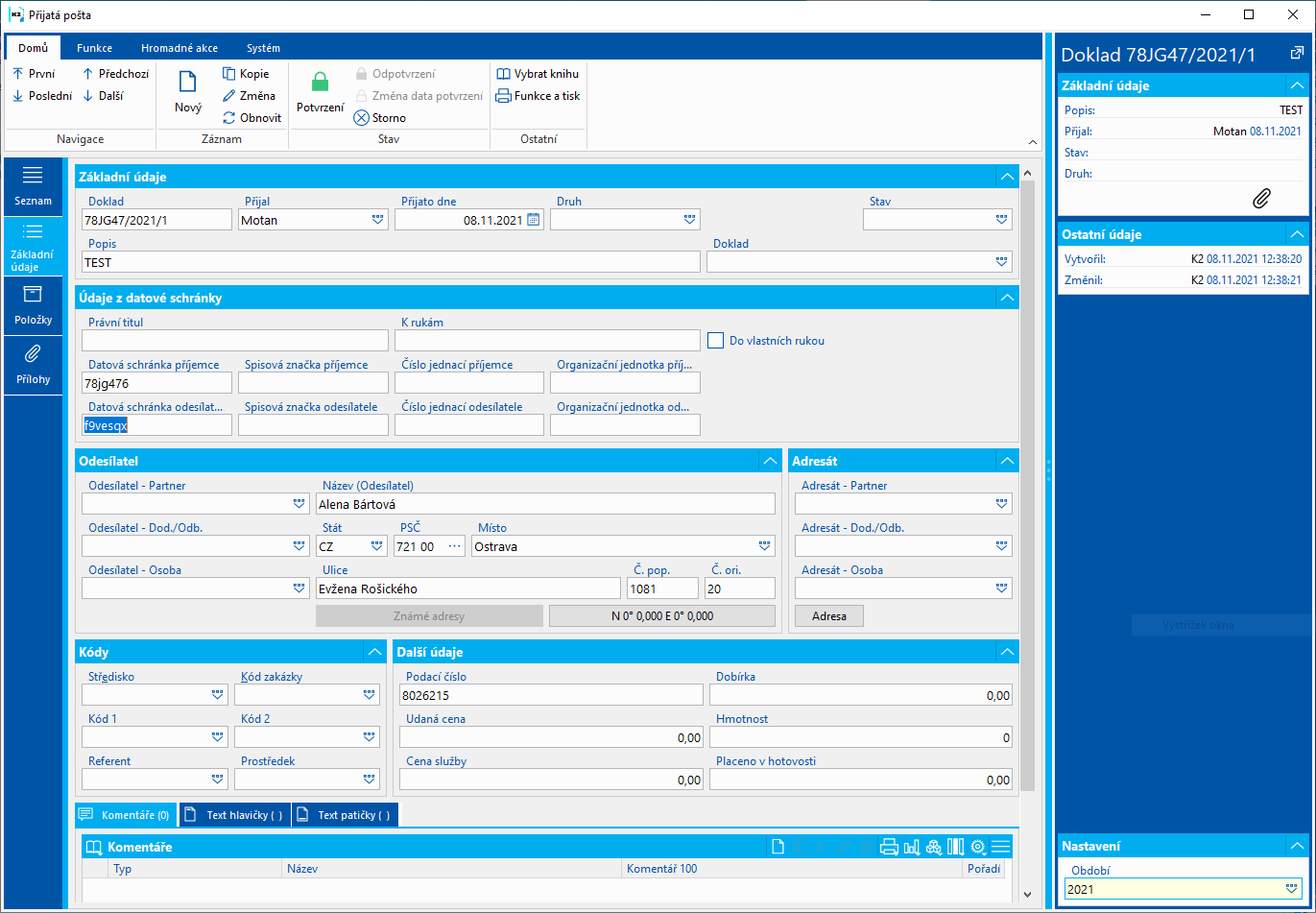The width and height of the screenshot is (1316, 913).
Task: Open the Text hlavičky tab
Action: pyautogui.click(x=235, y=815)
